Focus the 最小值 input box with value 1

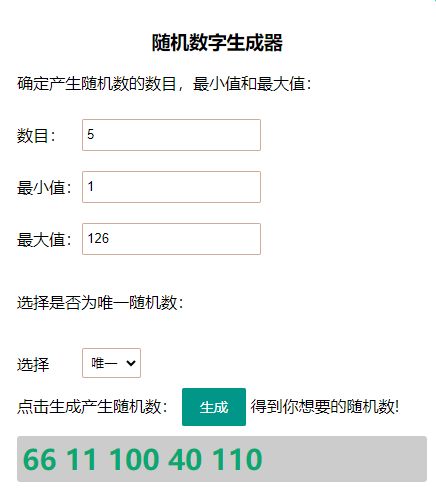(x=171, y=187)
